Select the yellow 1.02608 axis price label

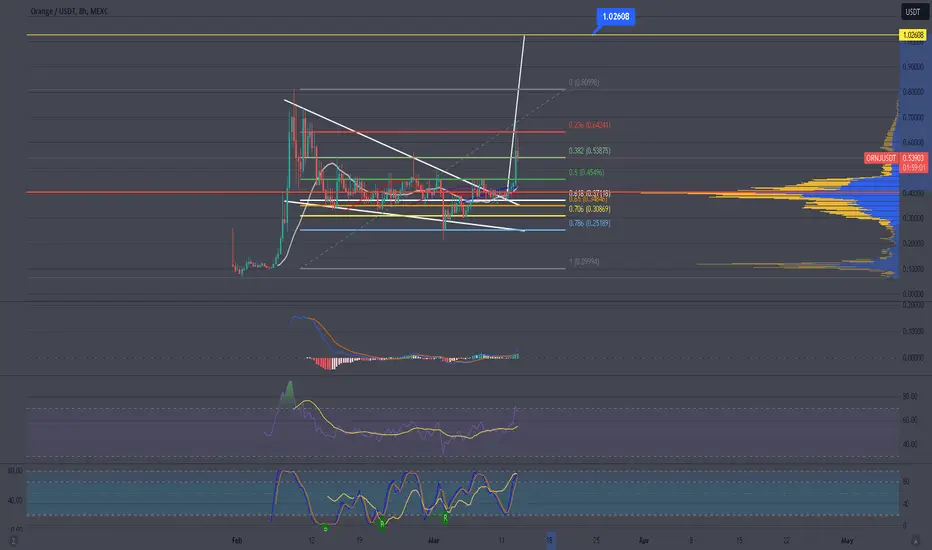click(913, 35)
